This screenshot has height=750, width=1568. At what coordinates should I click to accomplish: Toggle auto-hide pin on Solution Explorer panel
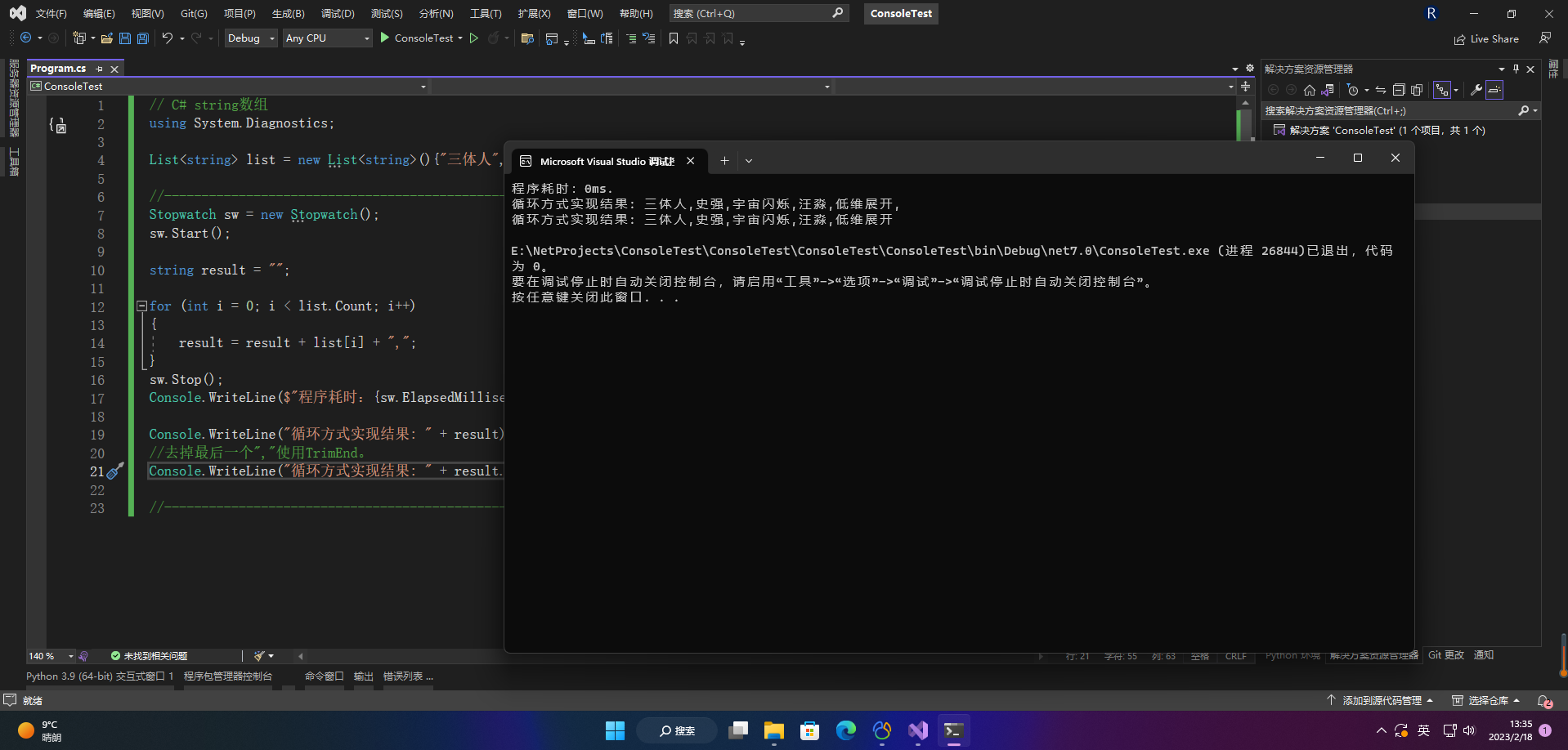(x=1516, y=69)
